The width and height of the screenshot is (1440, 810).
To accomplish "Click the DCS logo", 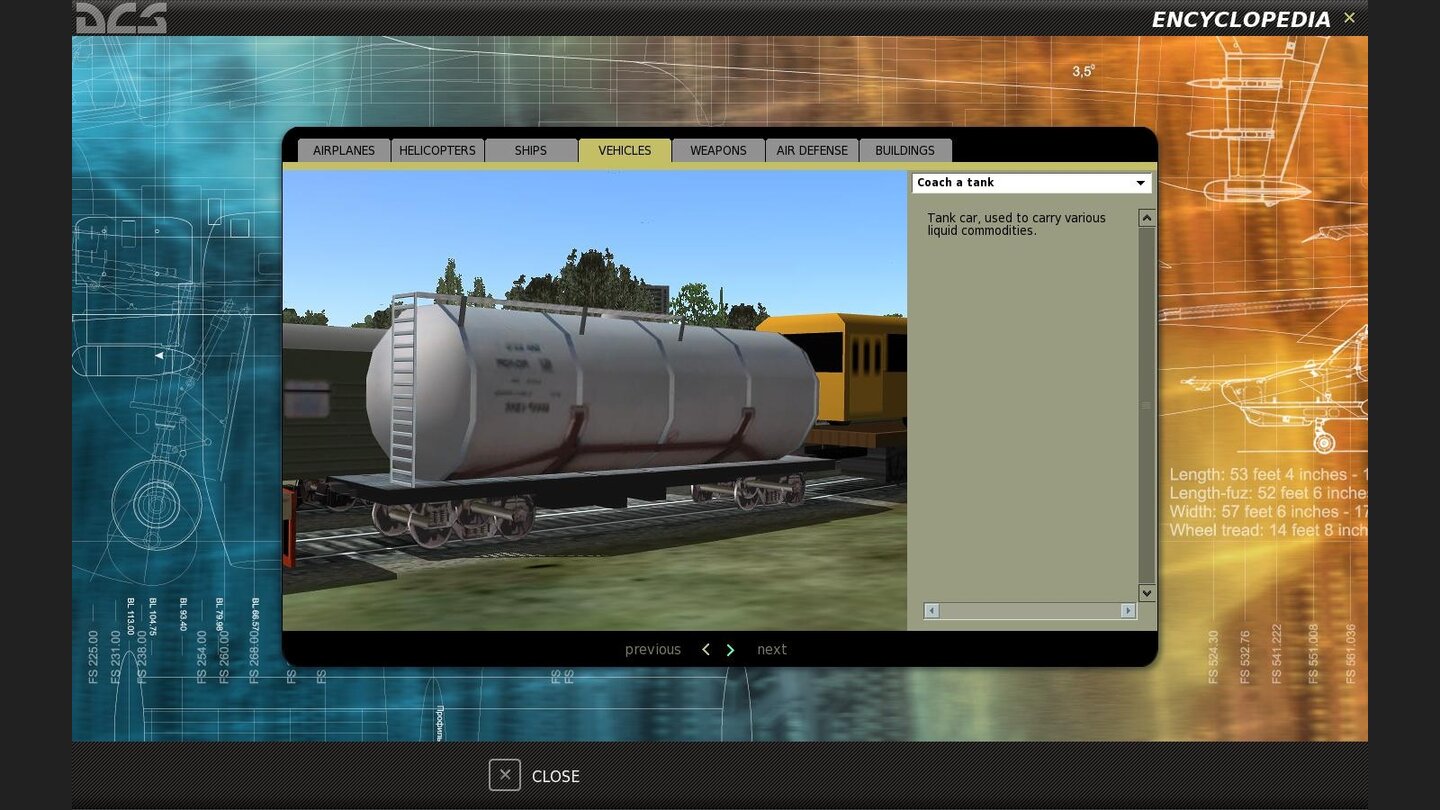I will coord(121,17).
